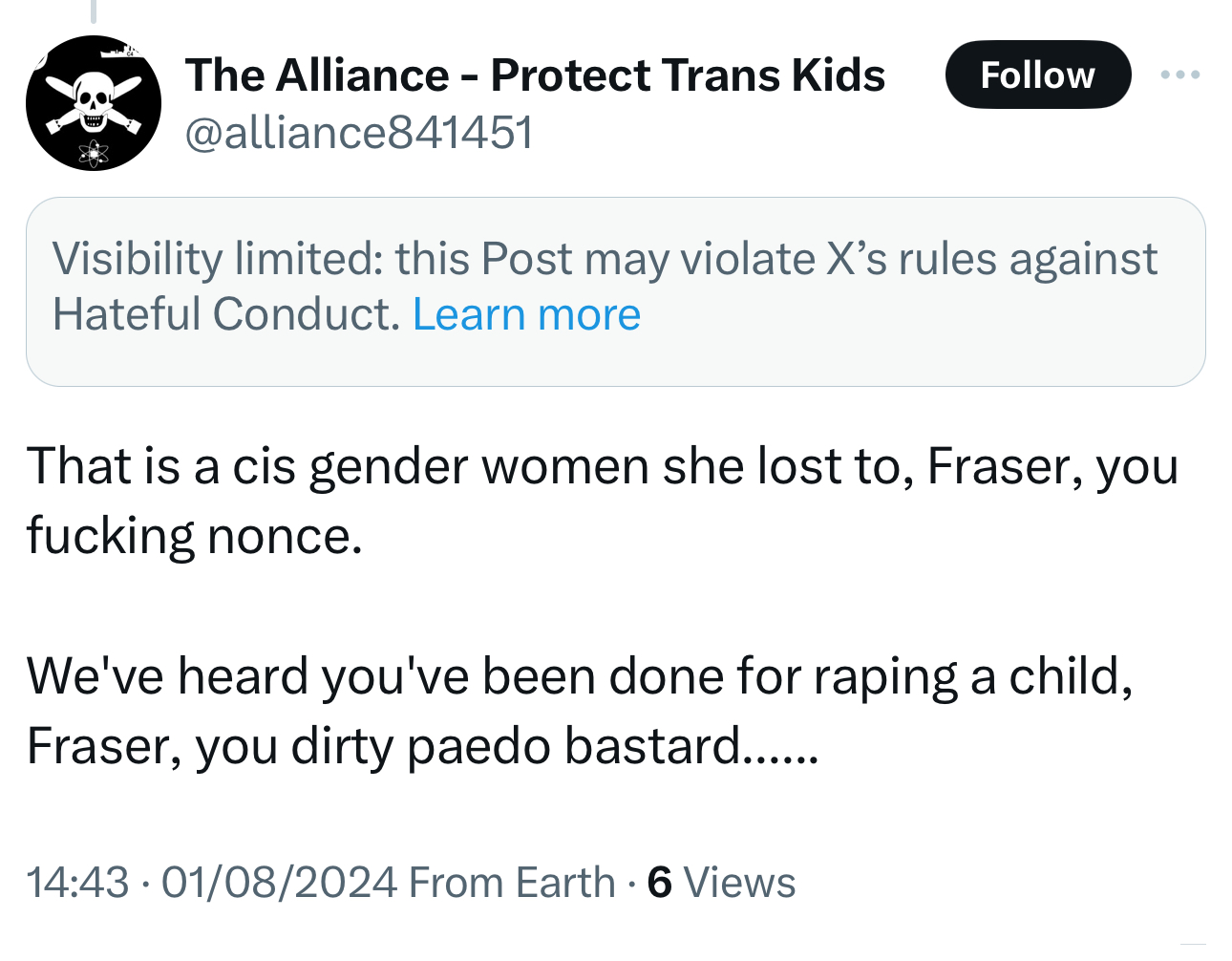Click the thread connector line above avatar
This screenshot has height=961, width=1232.
pos(94,10)
